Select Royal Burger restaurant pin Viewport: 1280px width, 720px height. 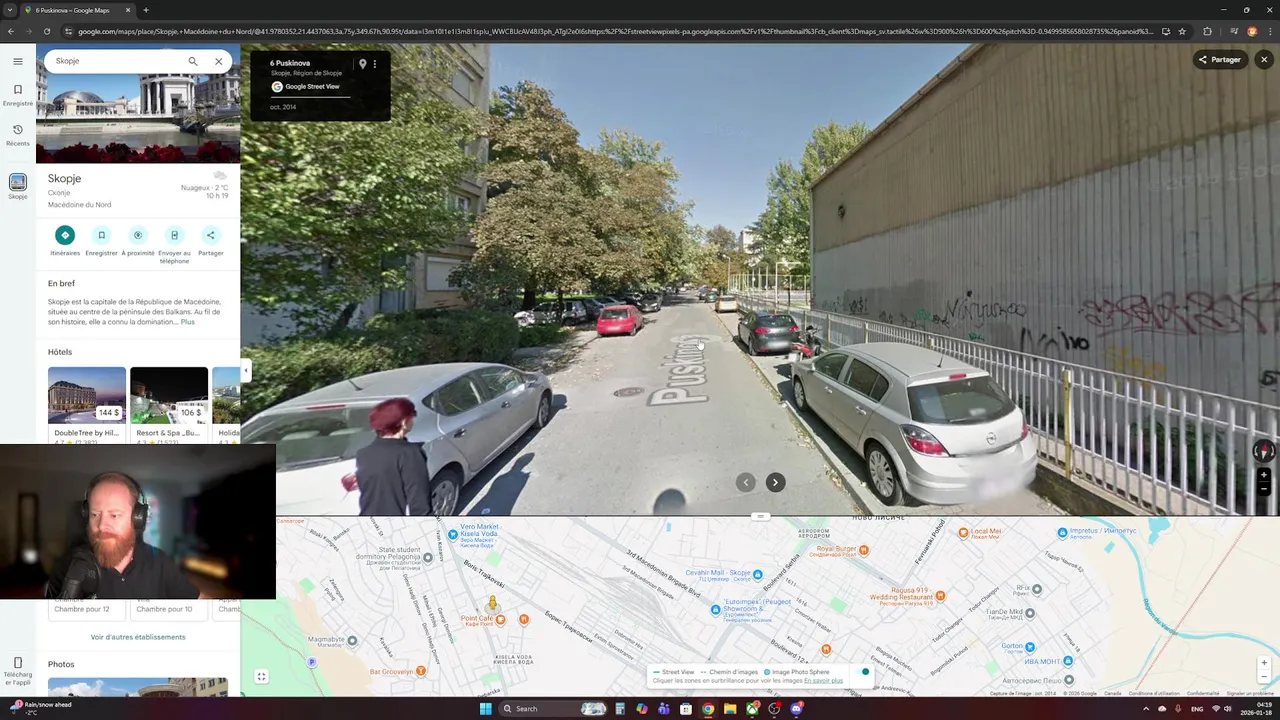(864, 550)
